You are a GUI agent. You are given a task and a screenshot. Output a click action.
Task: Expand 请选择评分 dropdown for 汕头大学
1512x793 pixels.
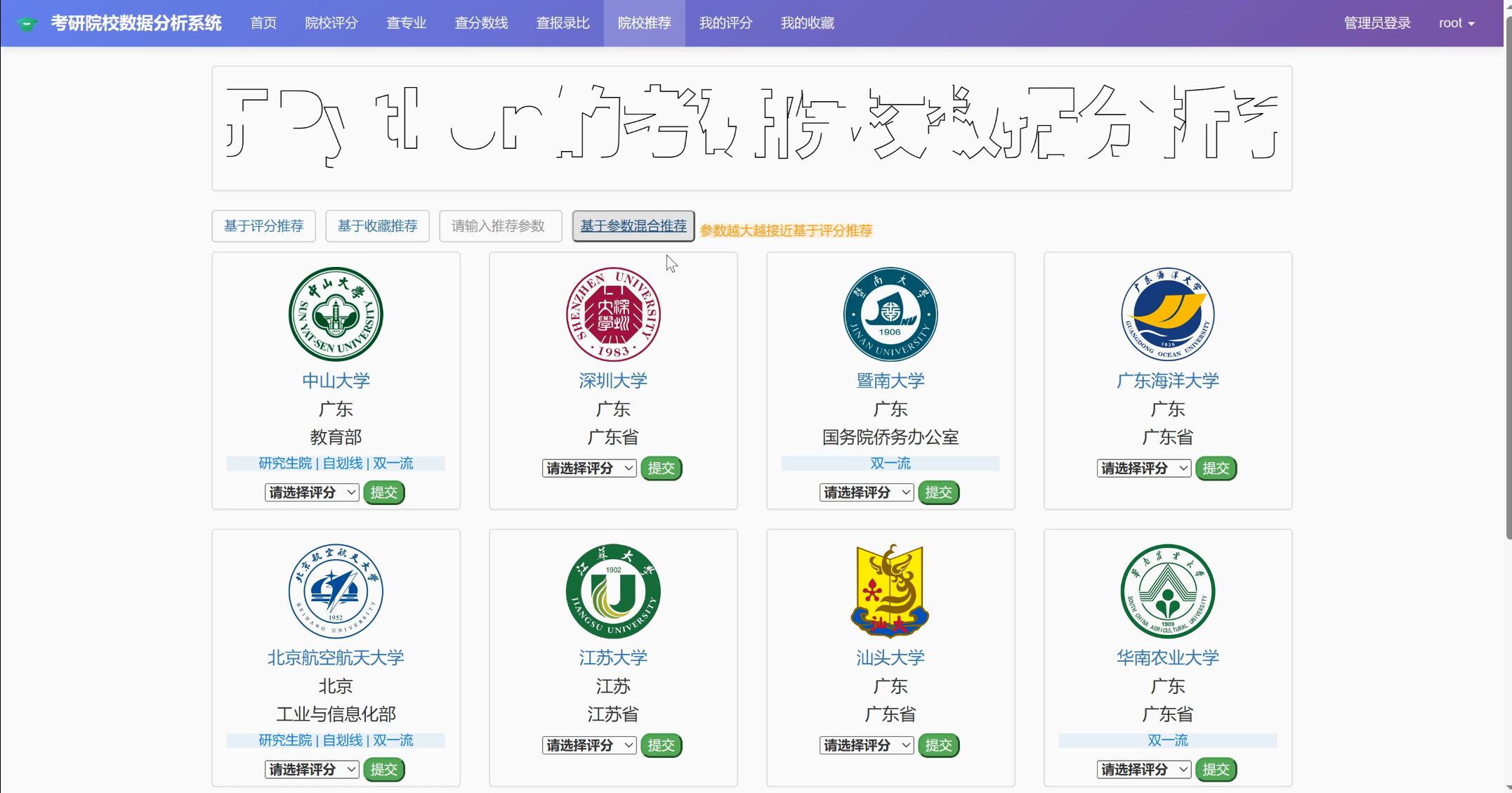click(867, 745)
